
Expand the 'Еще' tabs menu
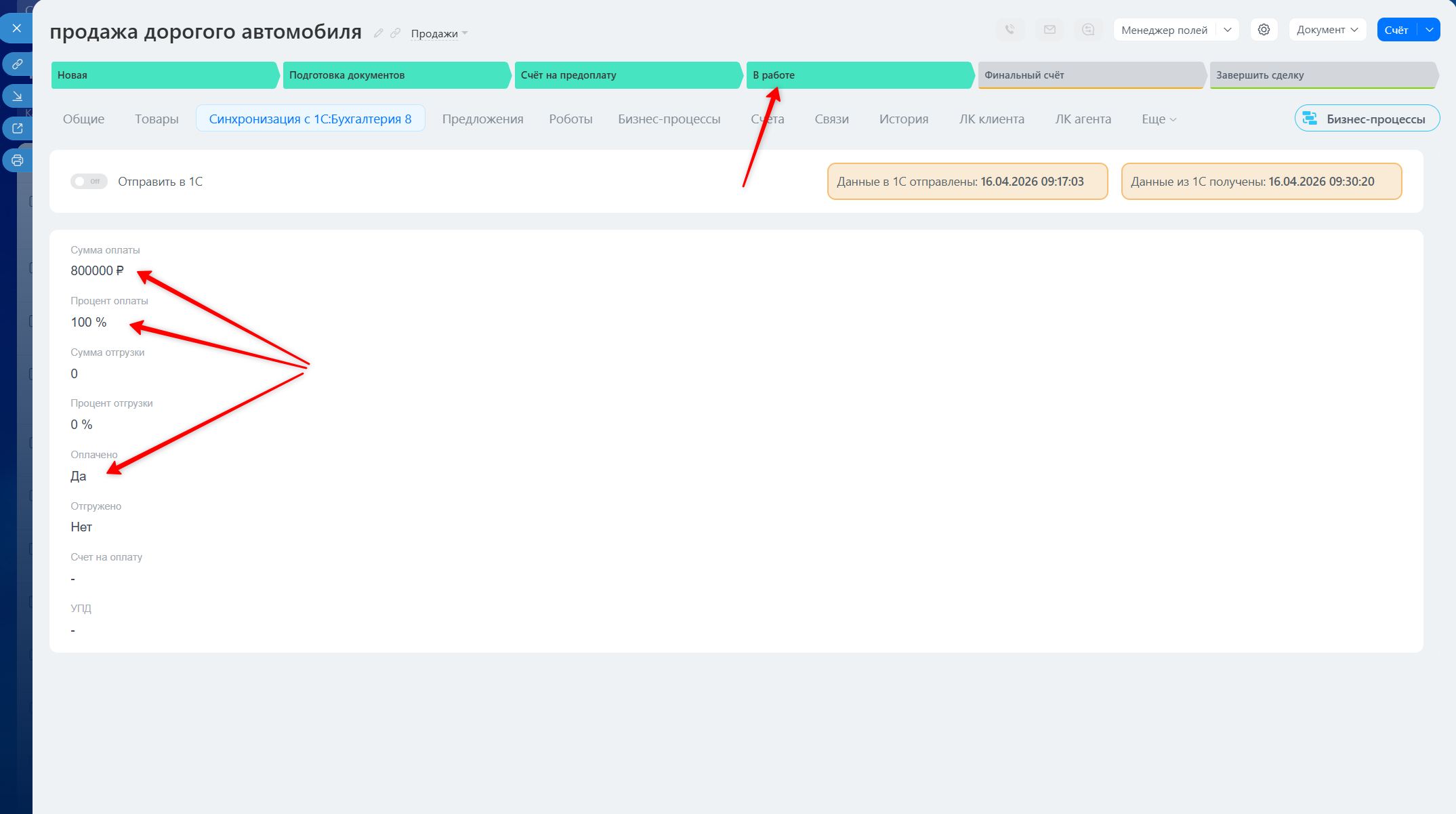pyautogui.click(x=1159, y=119)
